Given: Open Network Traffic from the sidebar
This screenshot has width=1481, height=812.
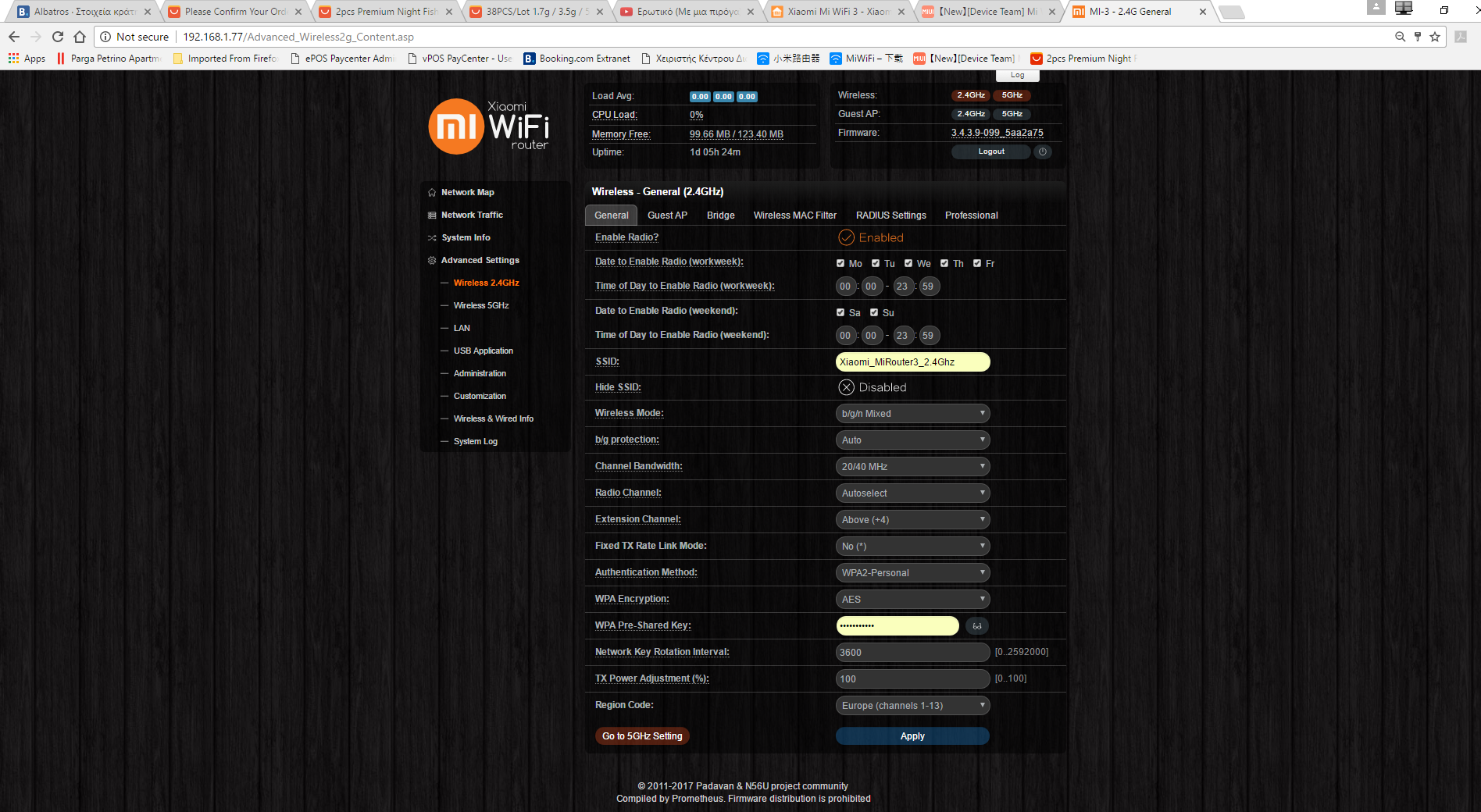Looking at the screenshot, I should pyautogui.click(x=472, y=215).
